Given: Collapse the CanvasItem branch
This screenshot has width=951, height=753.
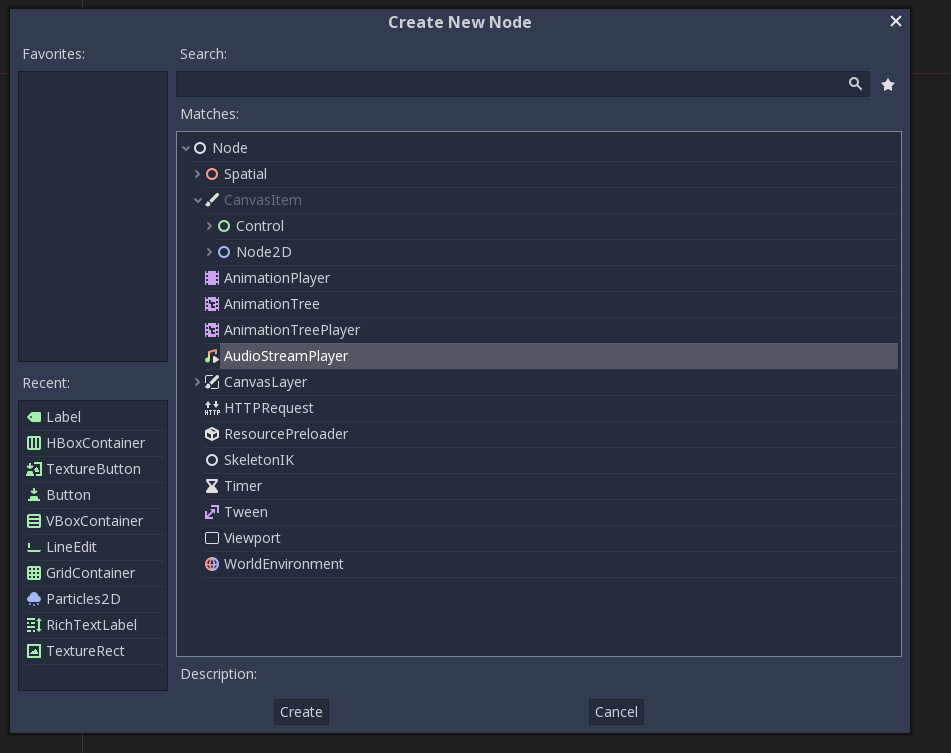Looking at the screenshot, I should point(197,200).
